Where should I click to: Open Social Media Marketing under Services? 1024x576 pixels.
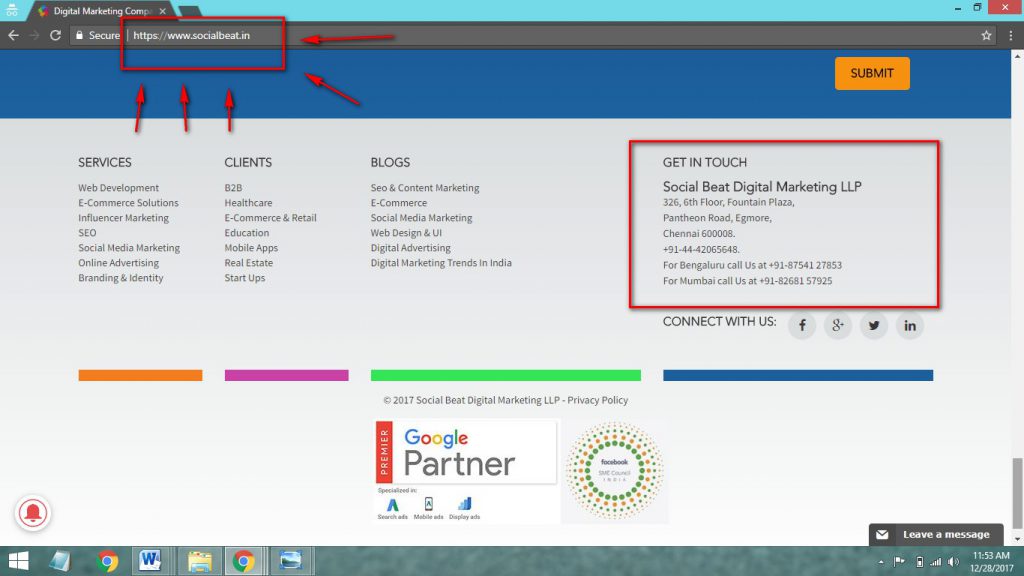[129, 248]
